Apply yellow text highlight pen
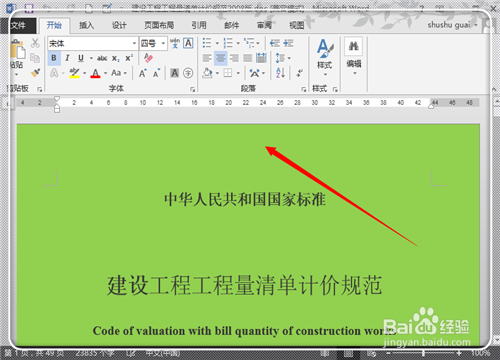This screenshot has width=500, height=360. tap(74, 73)
